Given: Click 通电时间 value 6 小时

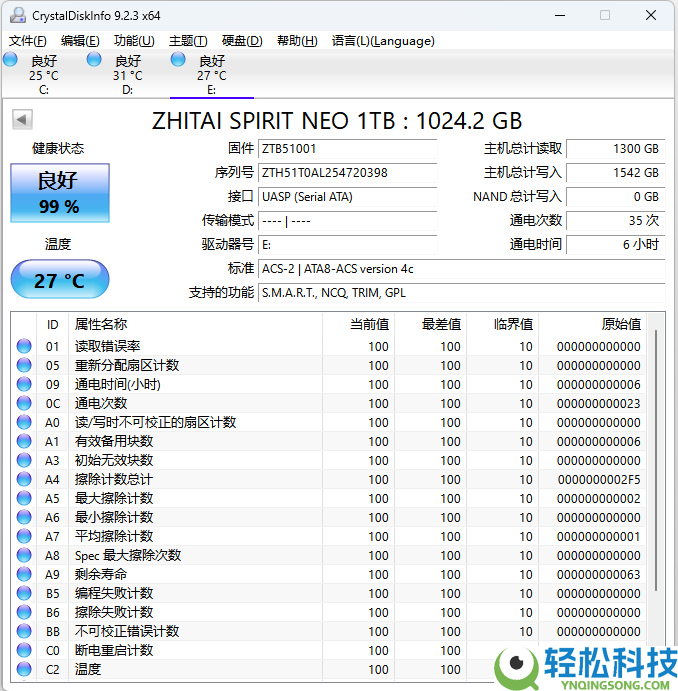Looking at the screenshot, I should pyautogui.click(x=615, y=245).
